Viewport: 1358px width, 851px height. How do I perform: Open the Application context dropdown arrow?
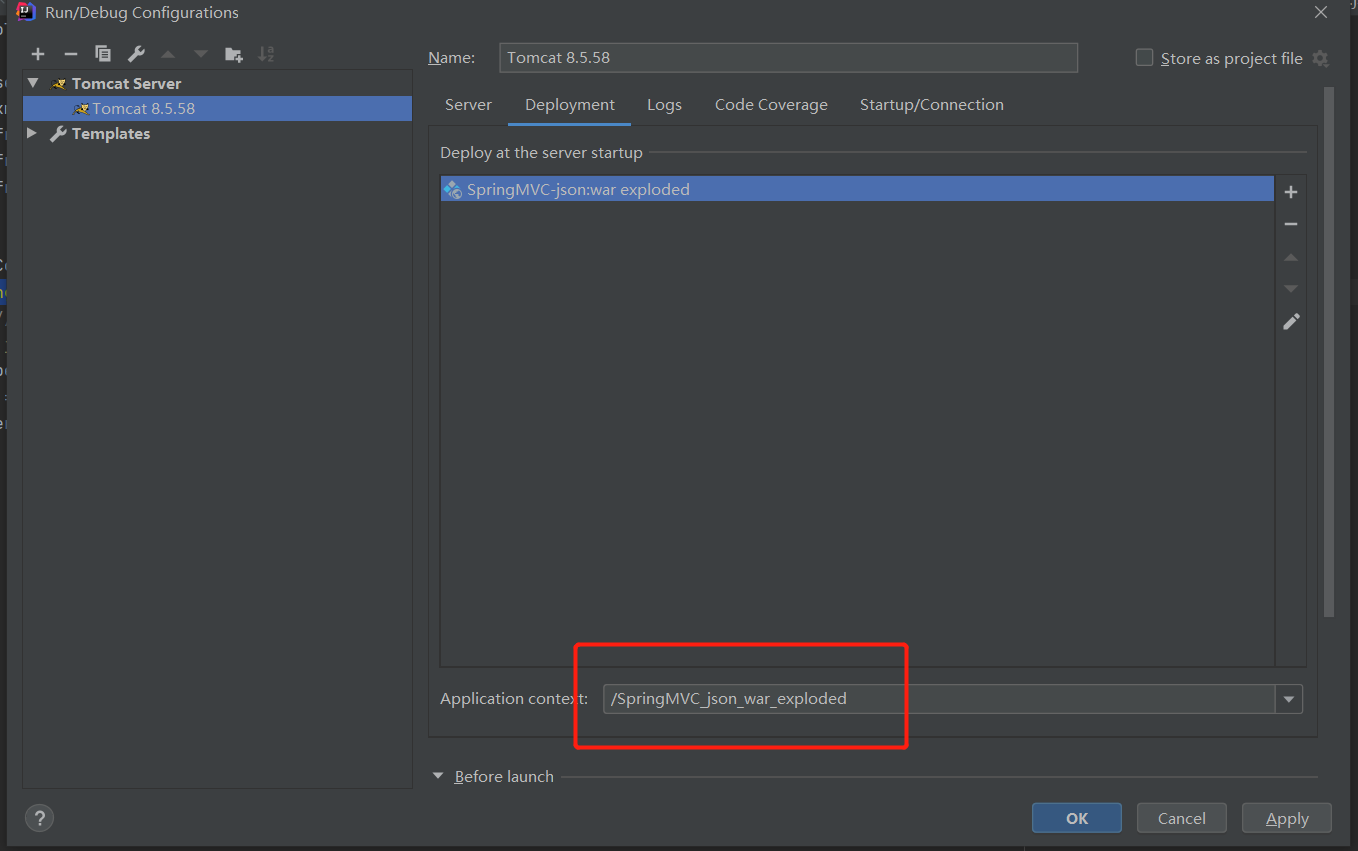[1289, 699]
